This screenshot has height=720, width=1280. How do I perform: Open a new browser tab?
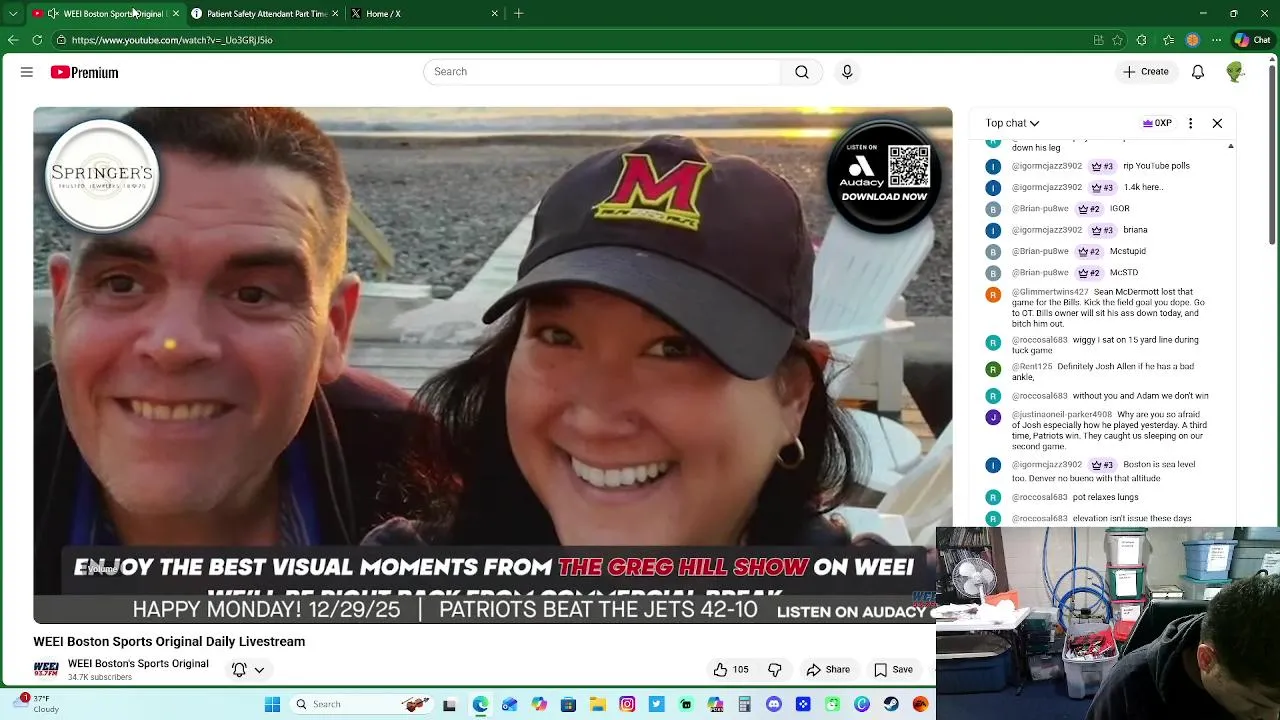pos(518,13)
